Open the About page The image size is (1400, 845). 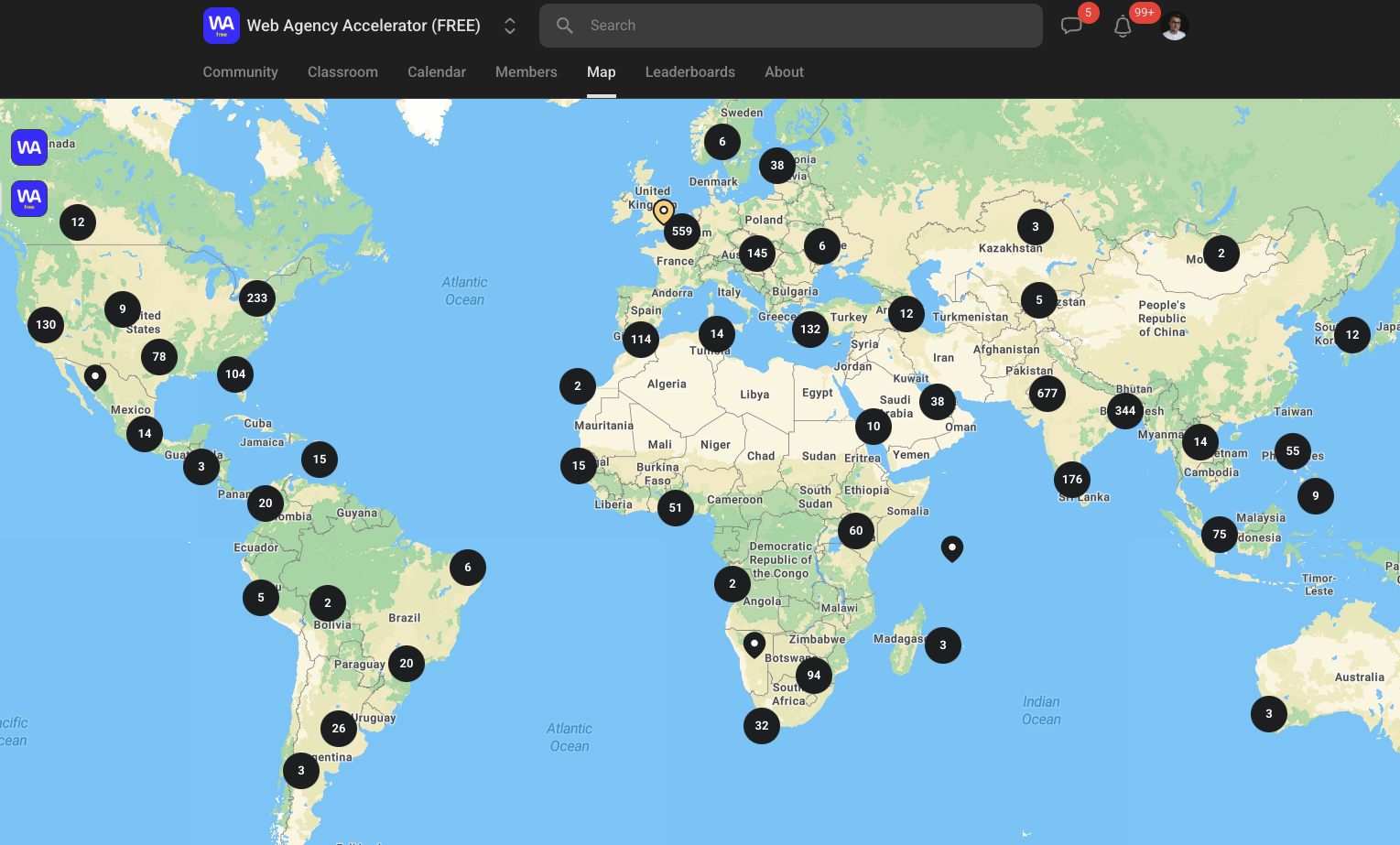[784, 72]
